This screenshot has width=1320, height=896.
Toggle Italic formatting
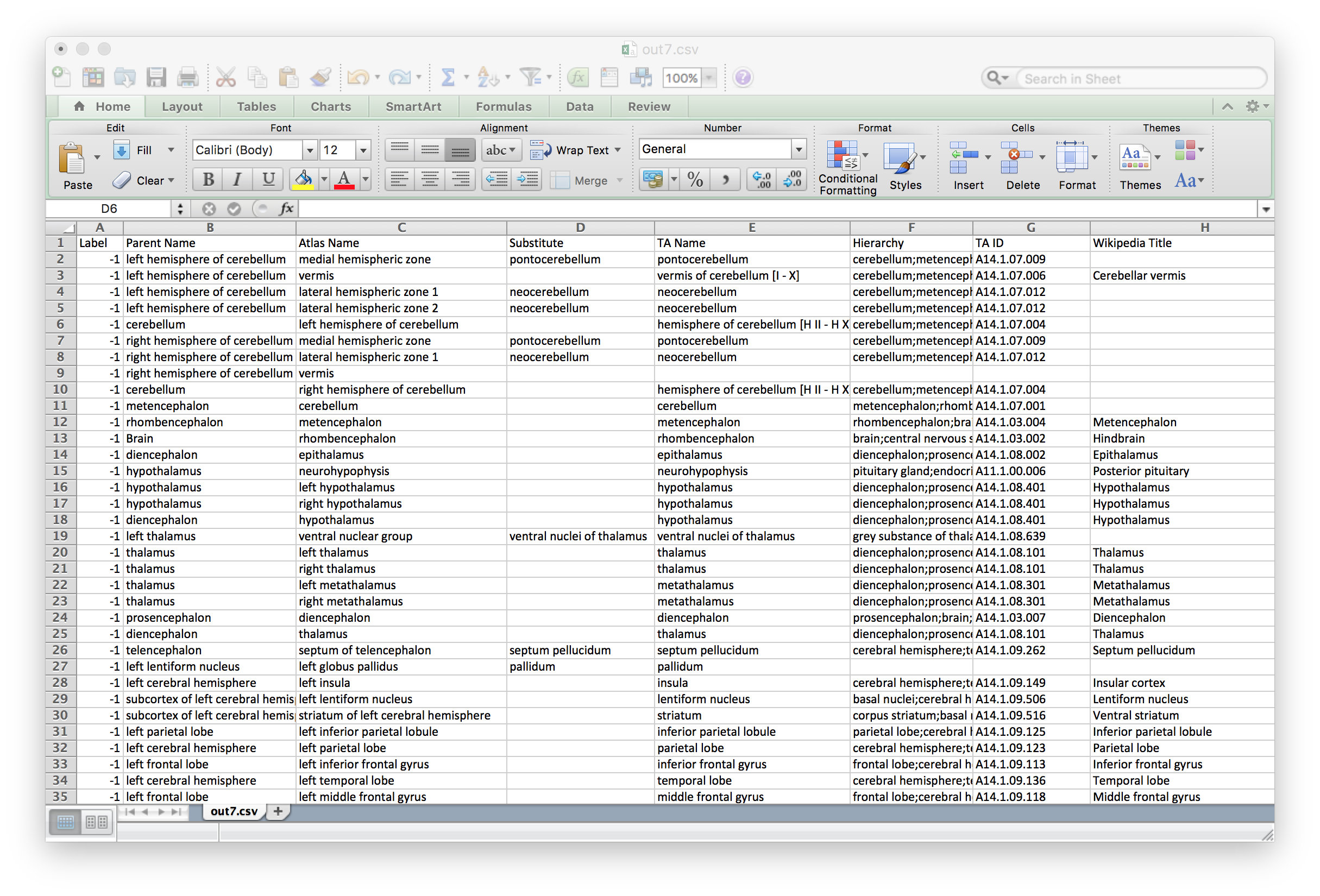point(237,180)
